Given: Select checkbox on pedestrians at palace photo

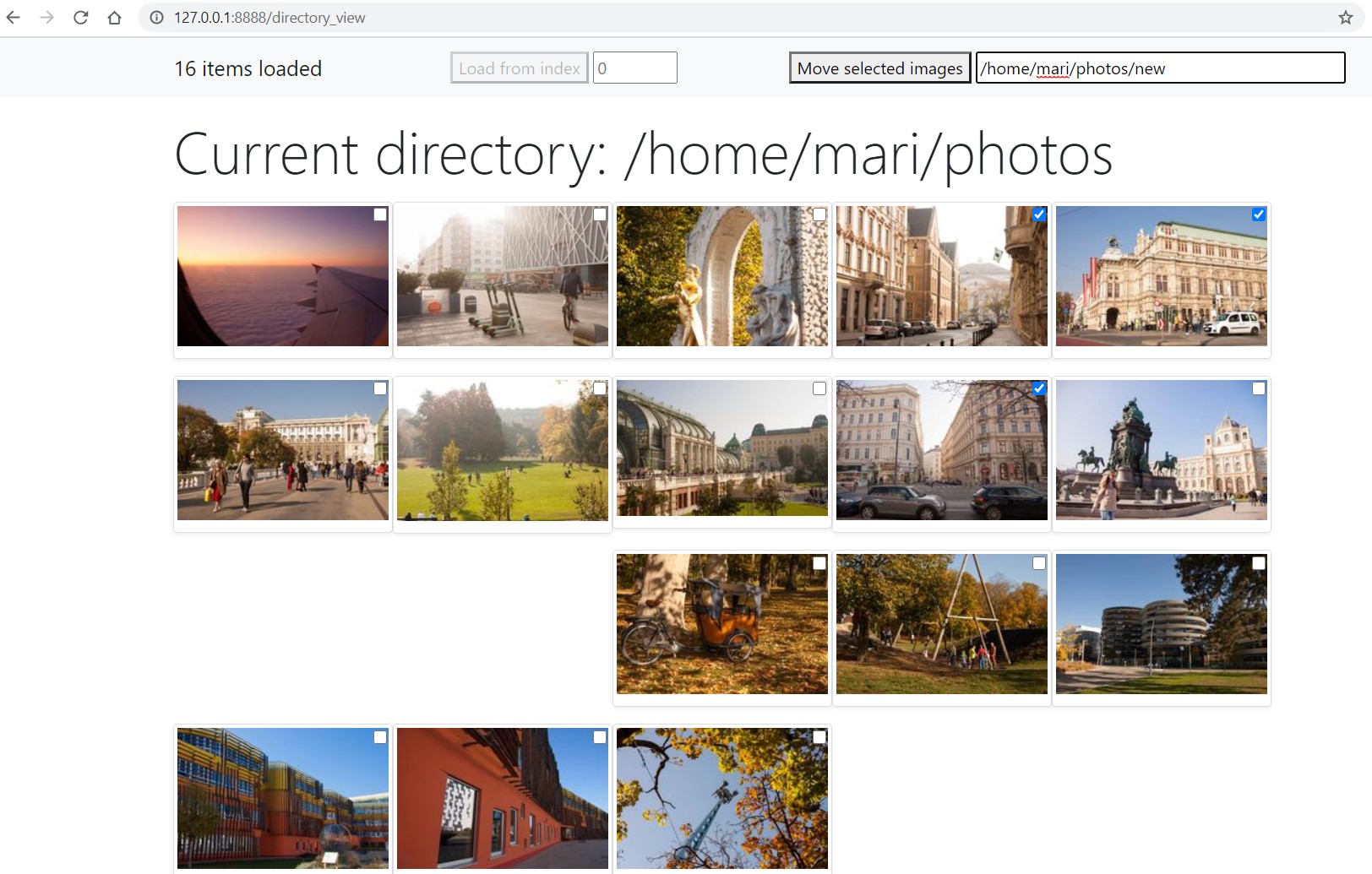Looking at the screenshot, I should coord(380,388).
